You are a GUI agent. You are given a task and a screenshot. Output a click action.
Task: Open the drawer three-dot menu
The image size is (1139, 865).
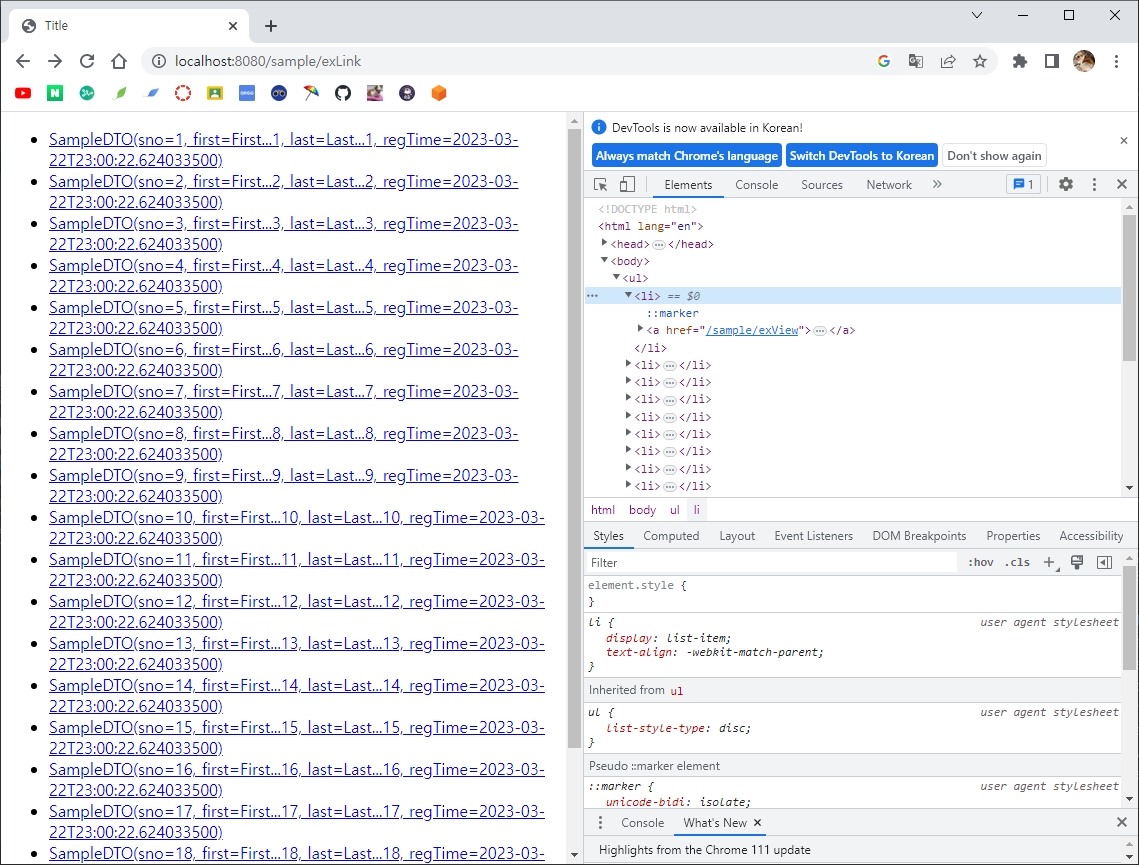click(600, 822)
